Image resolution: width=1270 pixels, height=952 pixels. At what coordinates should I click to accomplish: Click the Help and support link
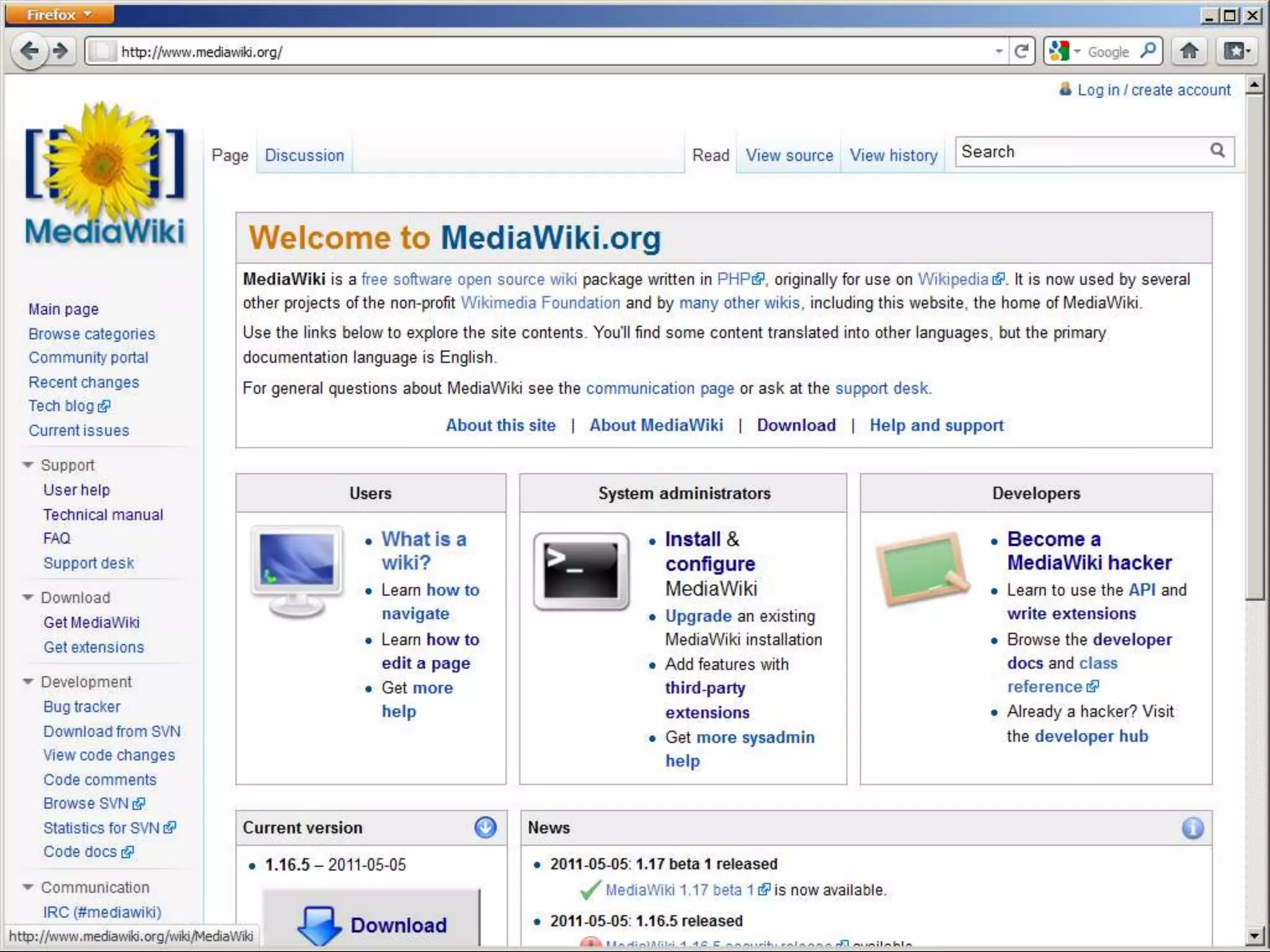click(x=936, y=425)
